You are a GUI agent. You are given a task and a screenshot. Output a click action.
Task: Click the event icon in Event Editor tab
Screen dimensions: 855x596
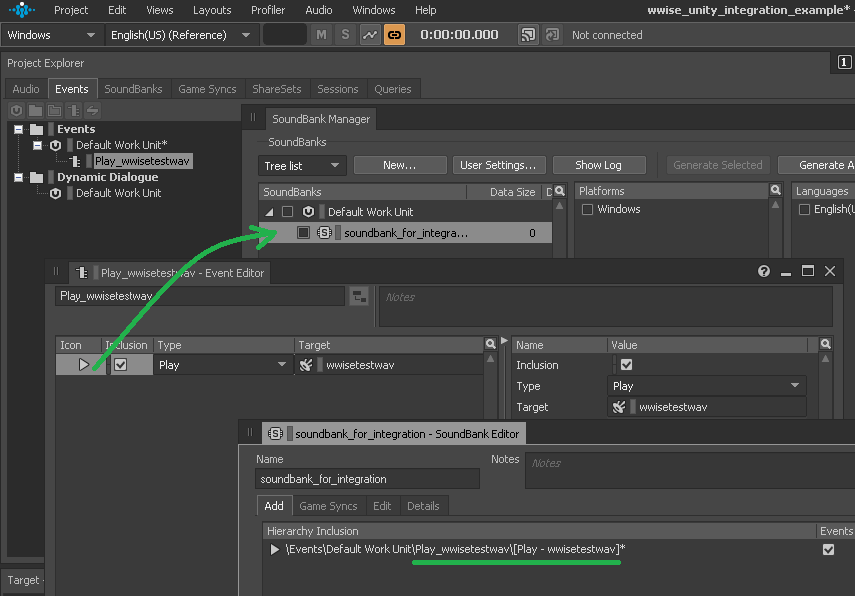point(82,273)
